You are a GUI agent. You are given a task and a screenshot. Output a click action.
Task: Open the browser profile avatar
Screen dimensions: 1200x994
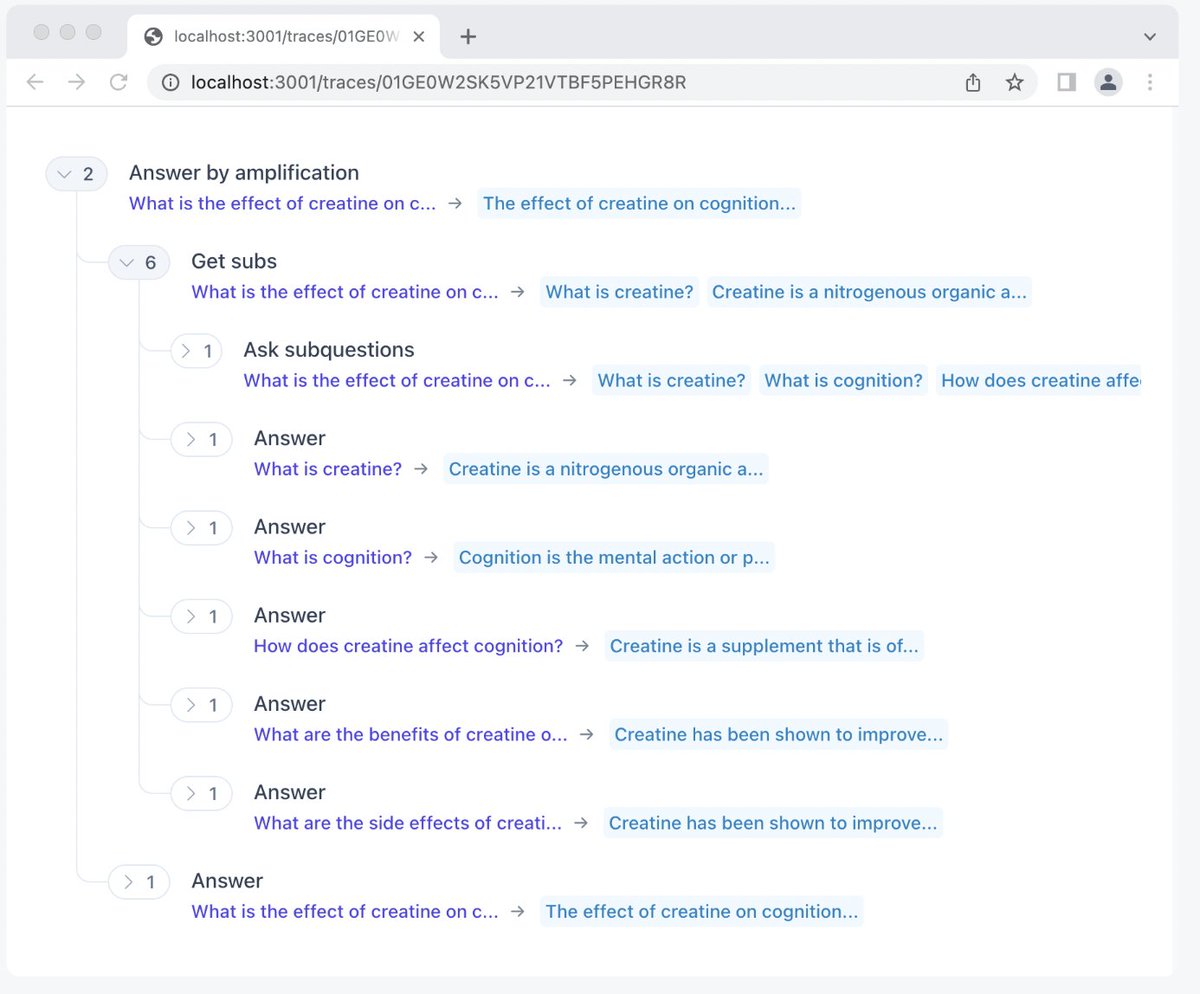pyautogui.click(x=1108, y=83)
